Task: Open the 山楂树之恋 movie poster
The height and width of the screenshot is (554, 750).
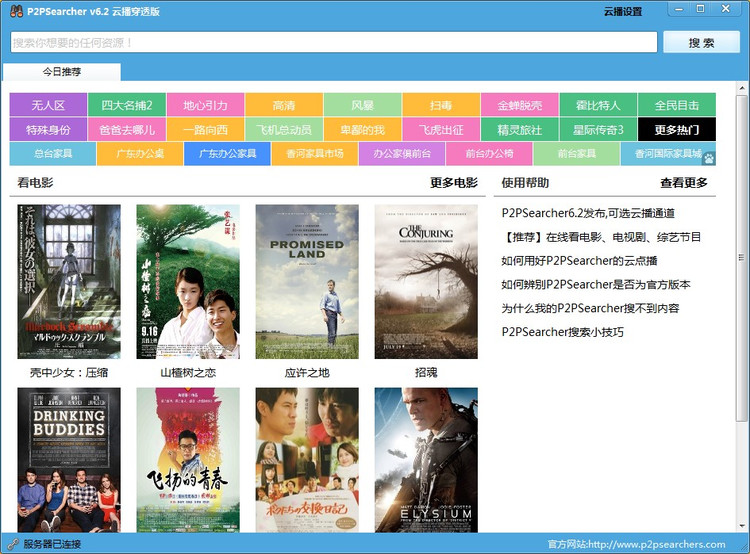Action: (188, 281)
